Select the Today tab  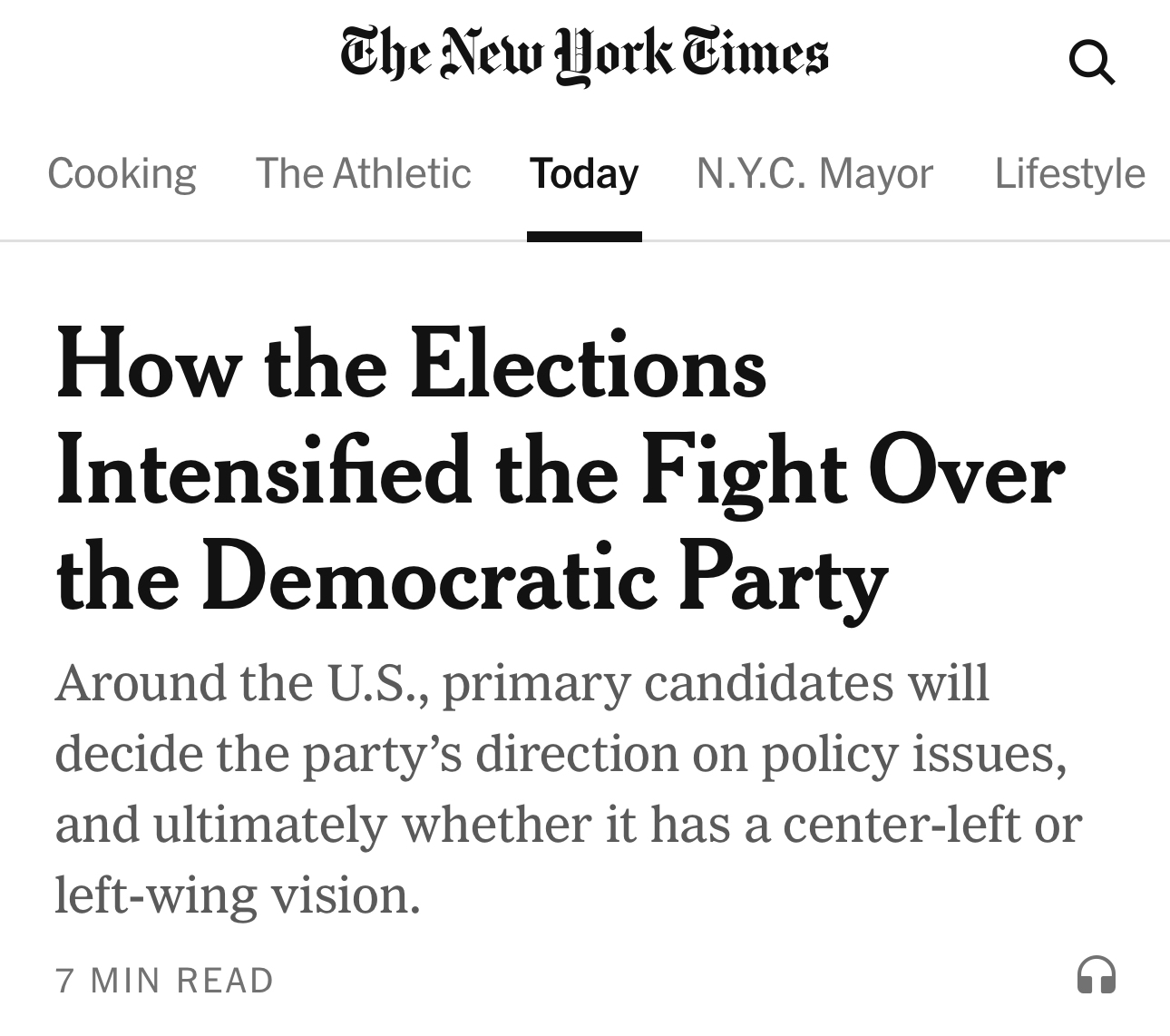(x=584, y=173)
